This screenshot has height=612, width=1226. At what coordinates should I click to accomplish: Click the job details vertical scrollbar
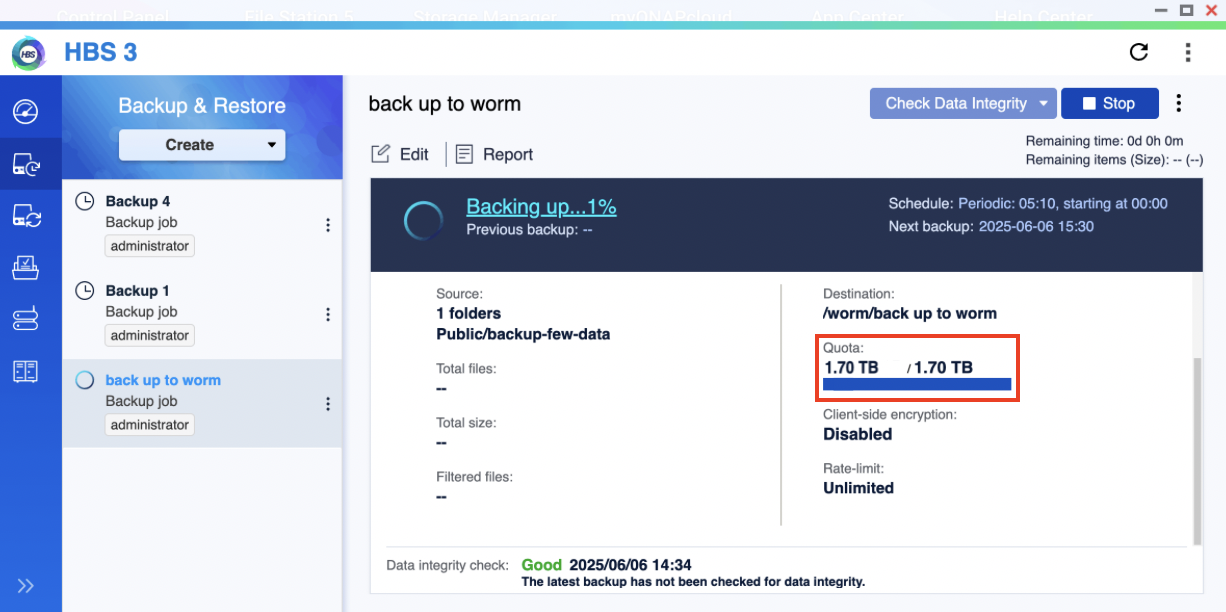1196,450
